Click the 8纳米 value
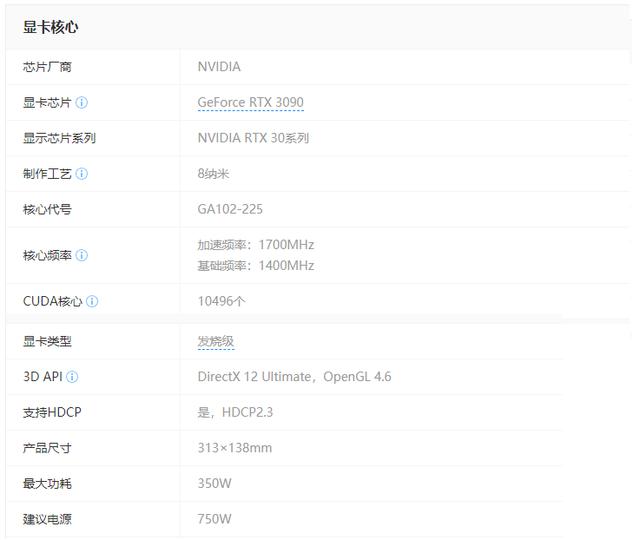This screenshot has width=640, height=540. tap(213, 174)
